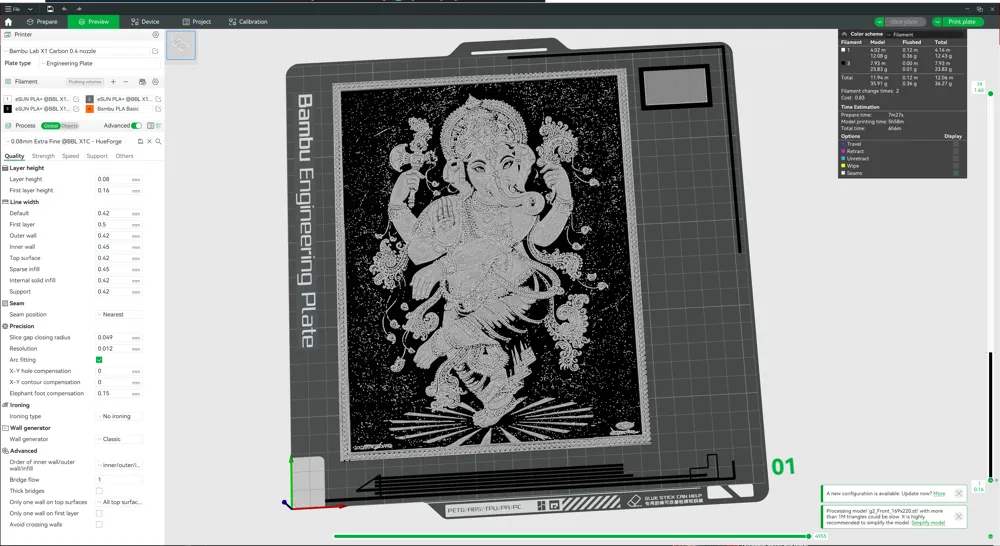
Task: Select the orange filament 4 color swatch
Action: pyautogui.click(x=89, y=109)
